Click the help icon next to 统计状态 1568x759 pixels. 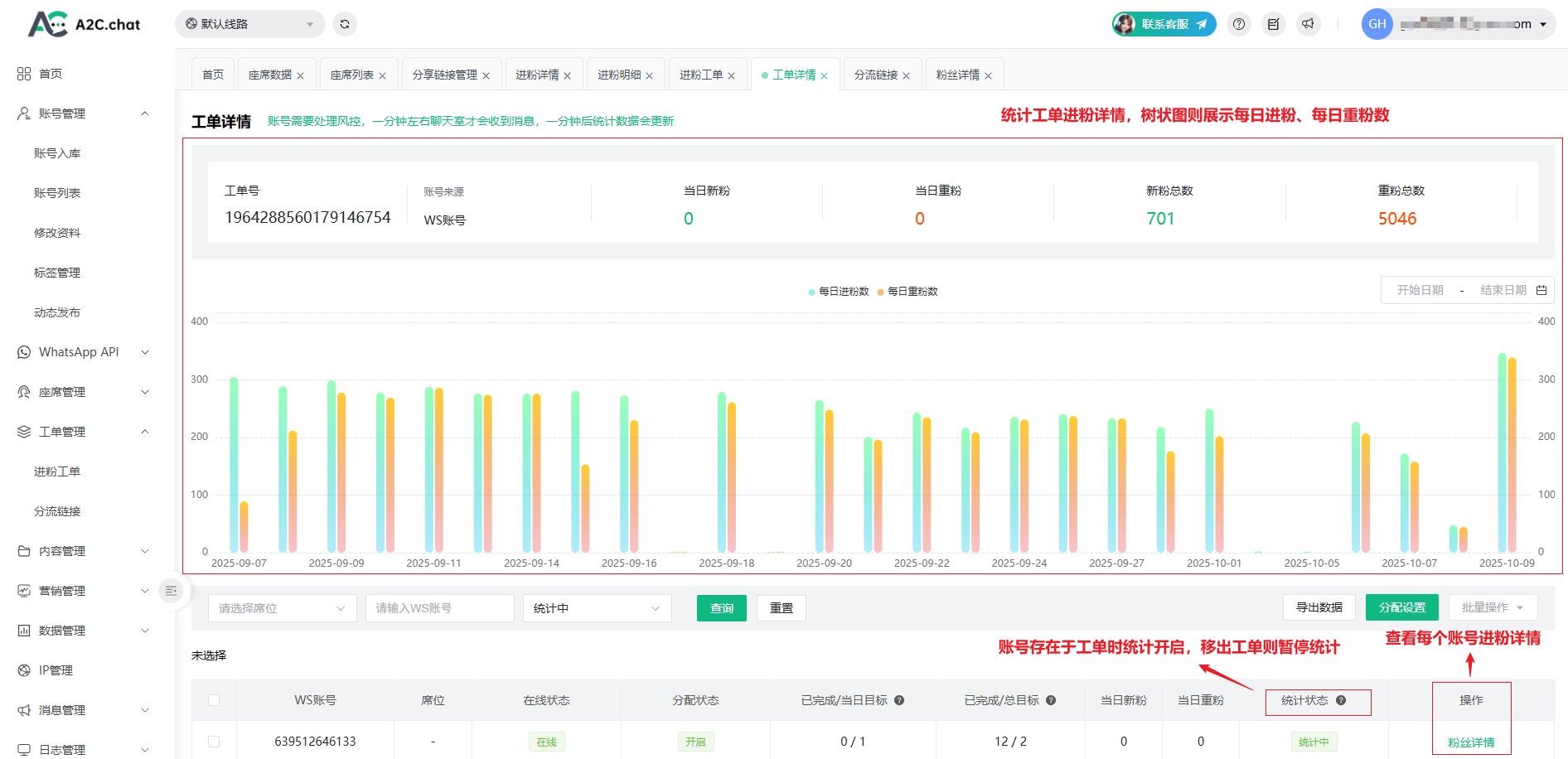tap(1341, 701)
